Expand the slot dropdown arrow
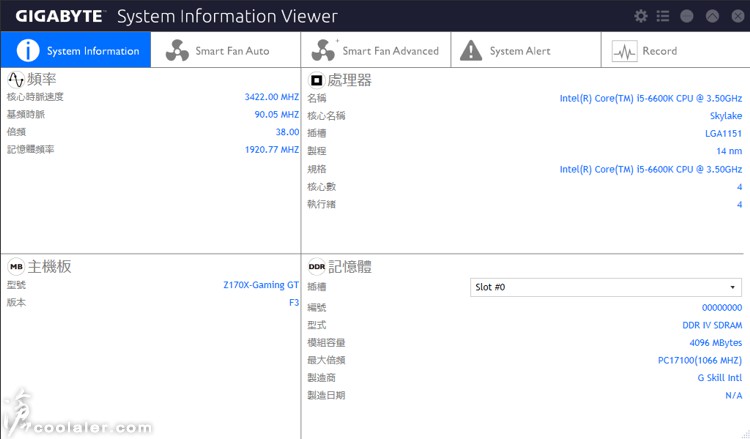 pyautogui.click(x=732, y=287)
